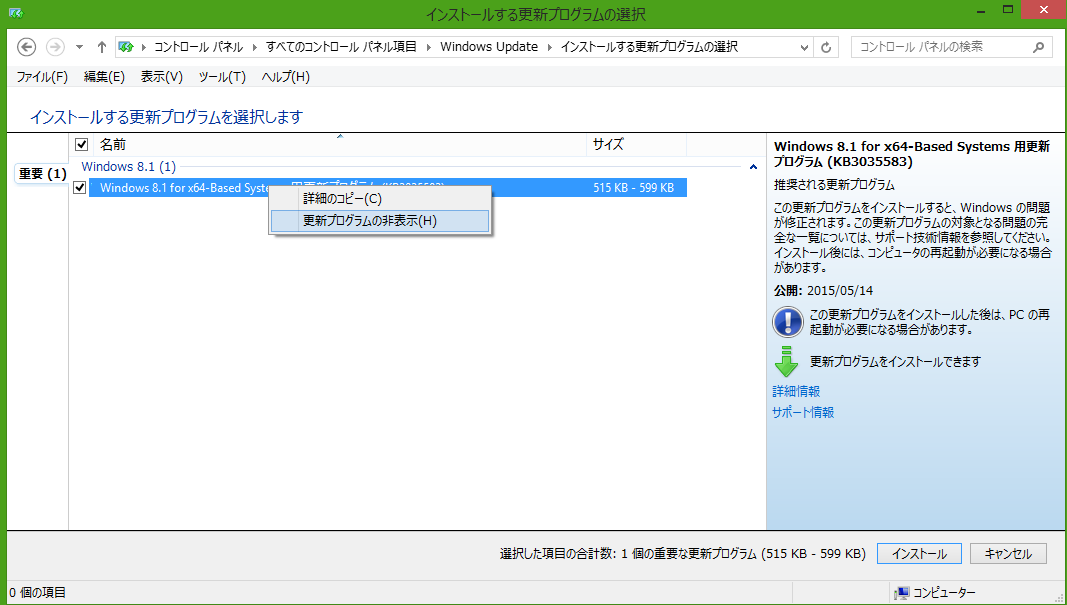The height and width of the screenshot is (605, 1067).
Task: Click the コンピューター status bar icon
Action: [902, 593]
